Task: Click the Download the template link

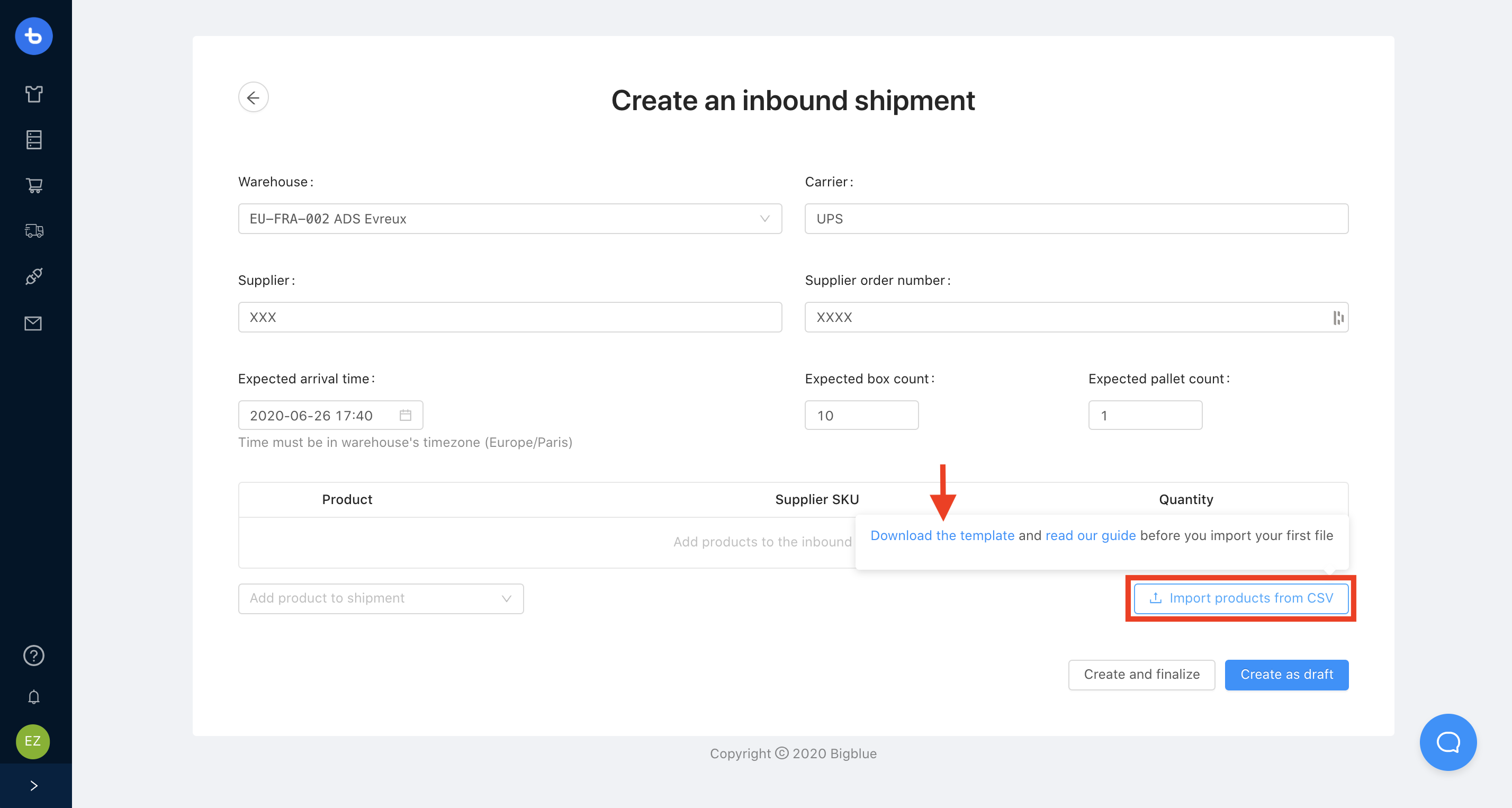Action: point(942,535)
